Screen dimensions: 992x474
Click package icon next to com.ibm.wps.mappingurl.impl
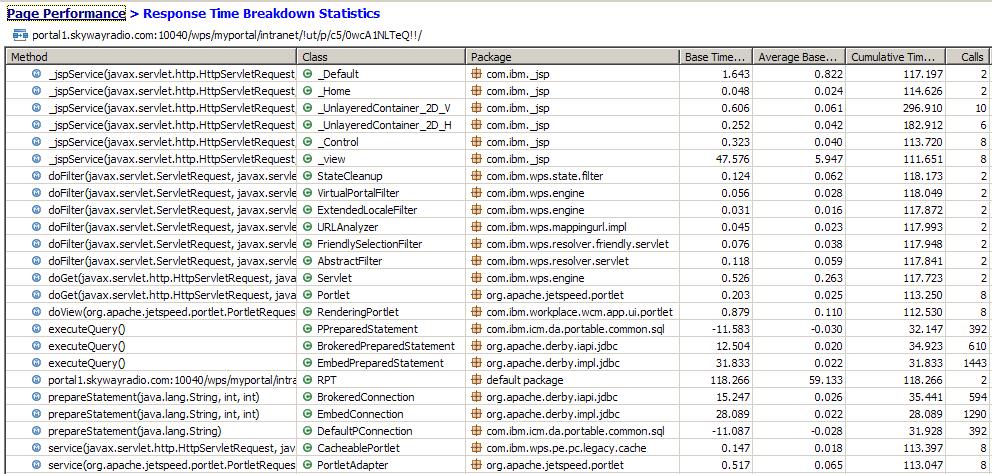476,227
